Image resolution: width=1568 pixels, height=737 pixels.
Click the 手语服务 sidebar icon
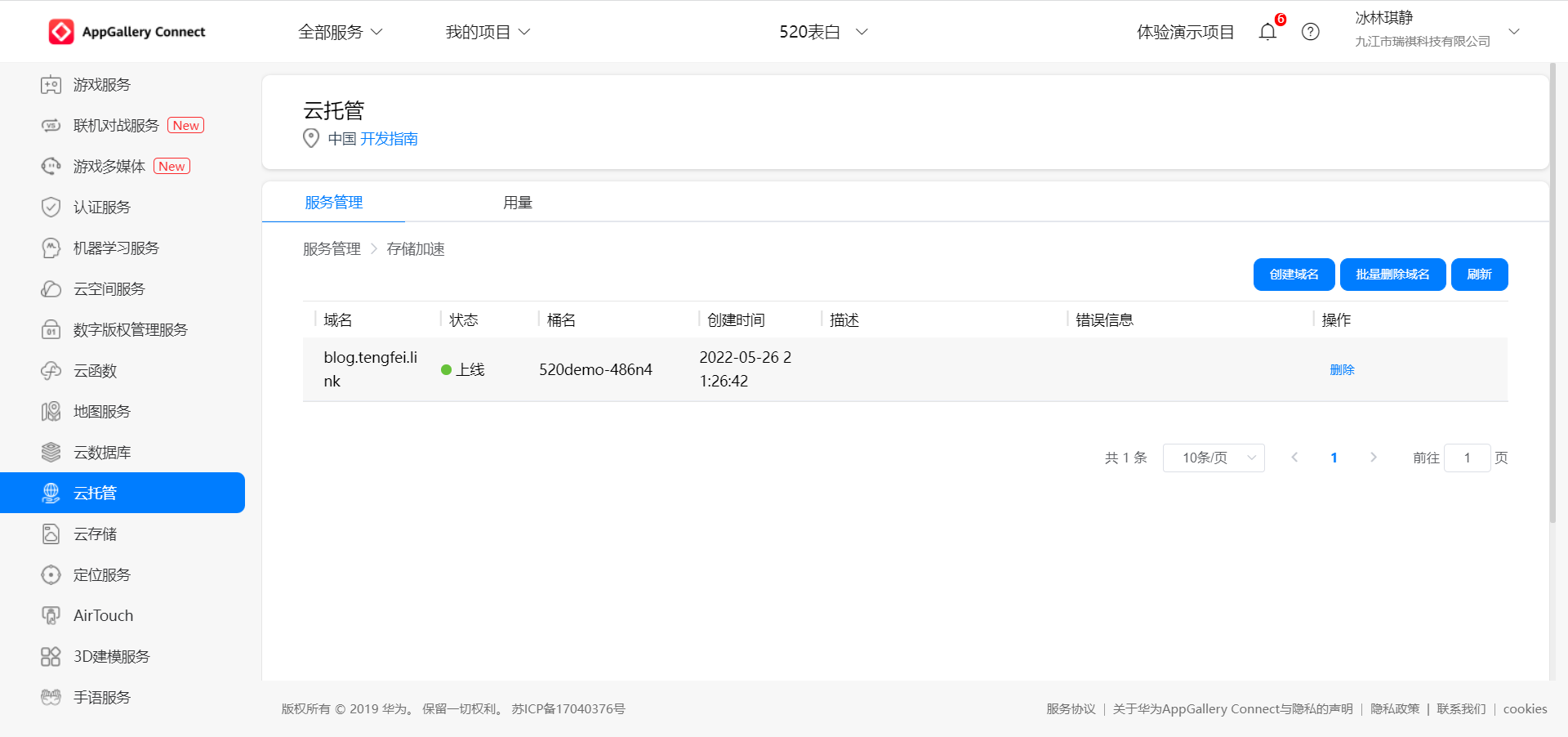[x=51, y=698]
